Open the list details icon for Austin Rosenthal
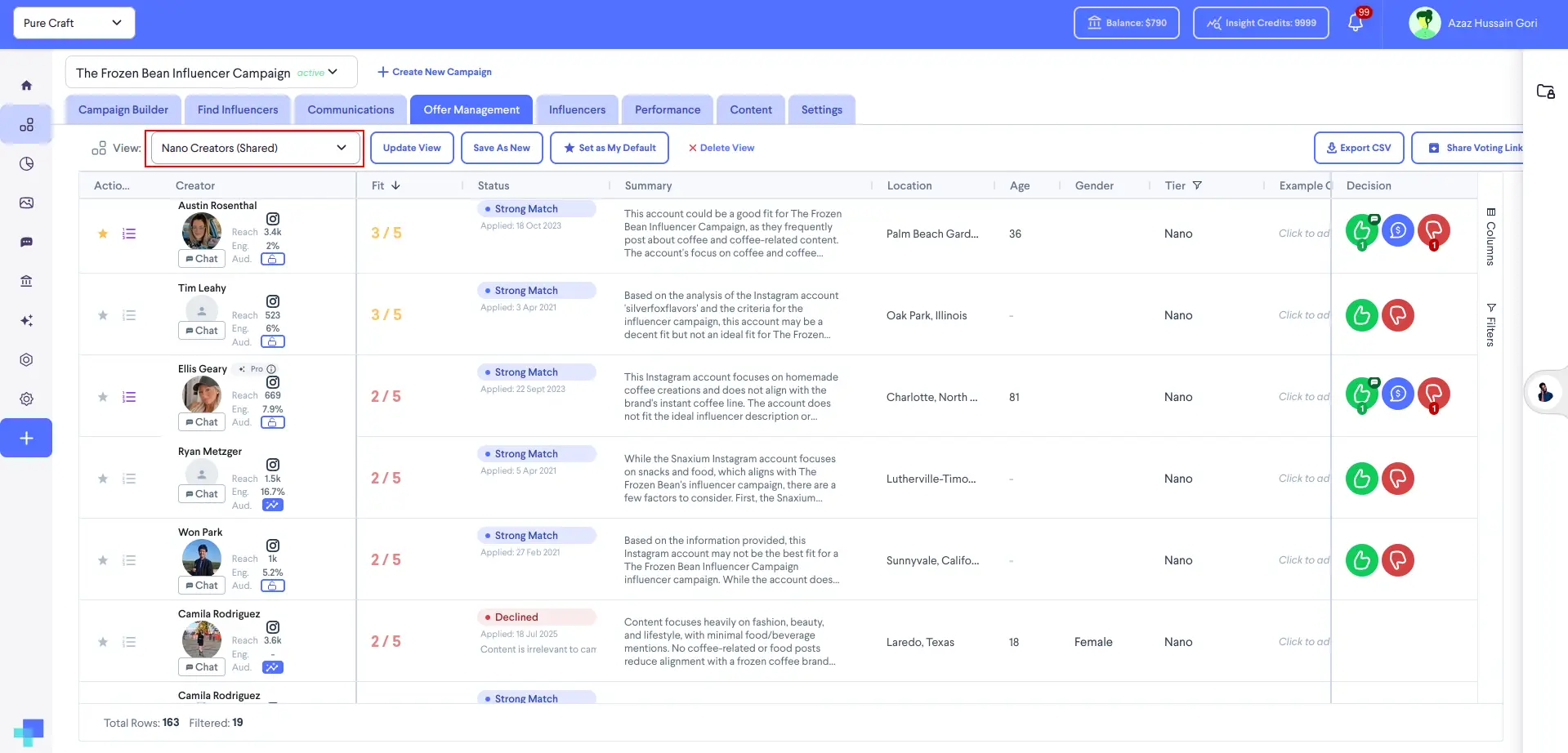Image resolution: width=1568 pixels, height=753 pixels. (129, 234)
